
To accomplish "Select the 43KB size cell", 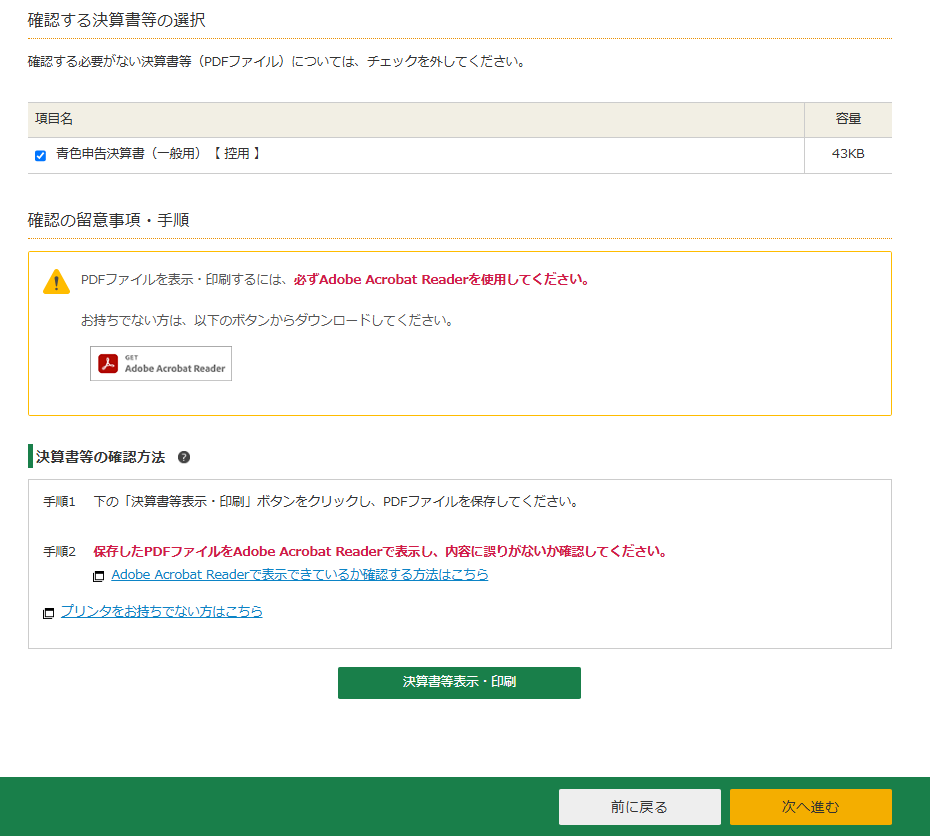I will click(848, 155).
